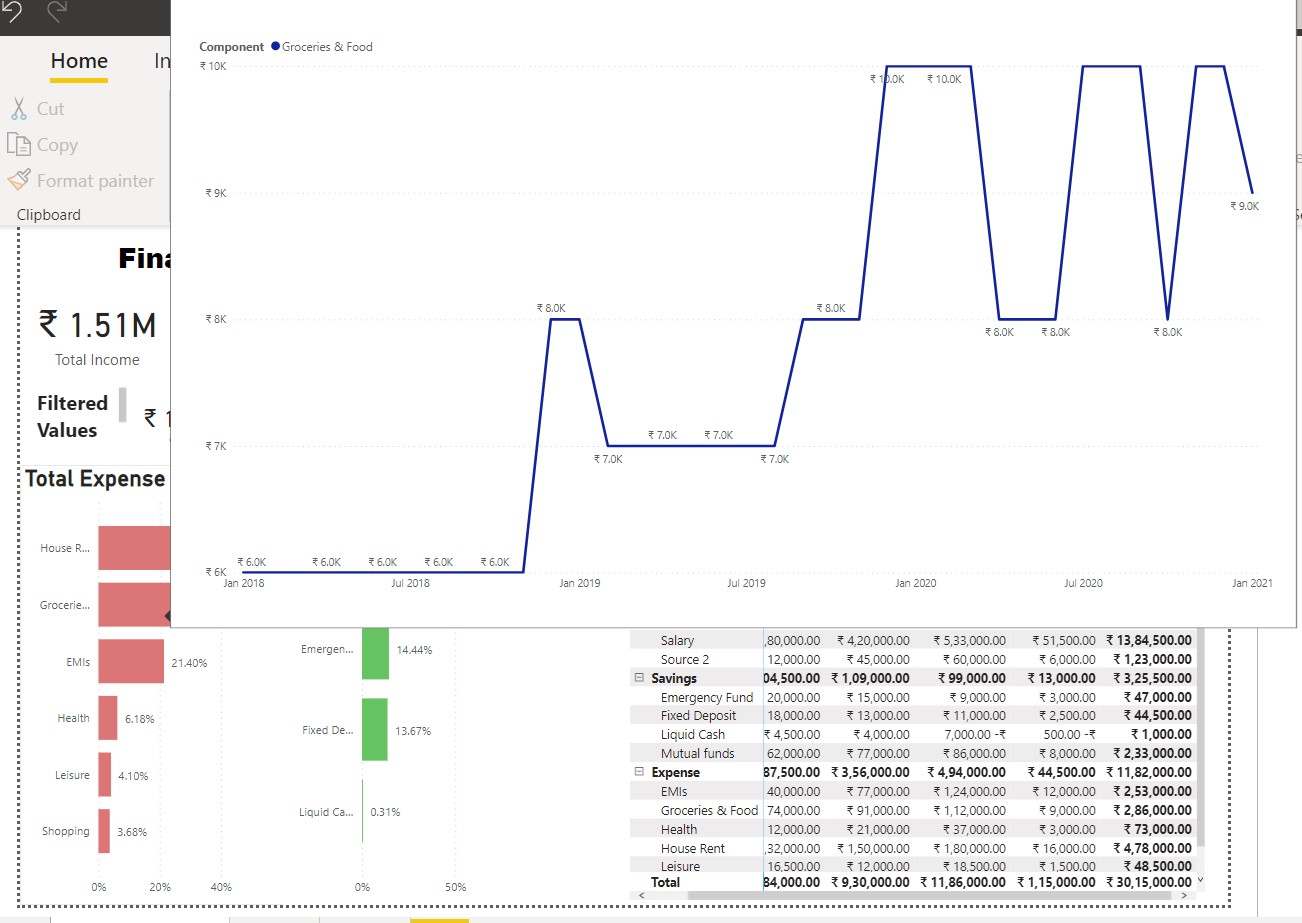Click the House Rent matrix row label
The width and height of the screenshot is (1302, 923).
(692, 848)
